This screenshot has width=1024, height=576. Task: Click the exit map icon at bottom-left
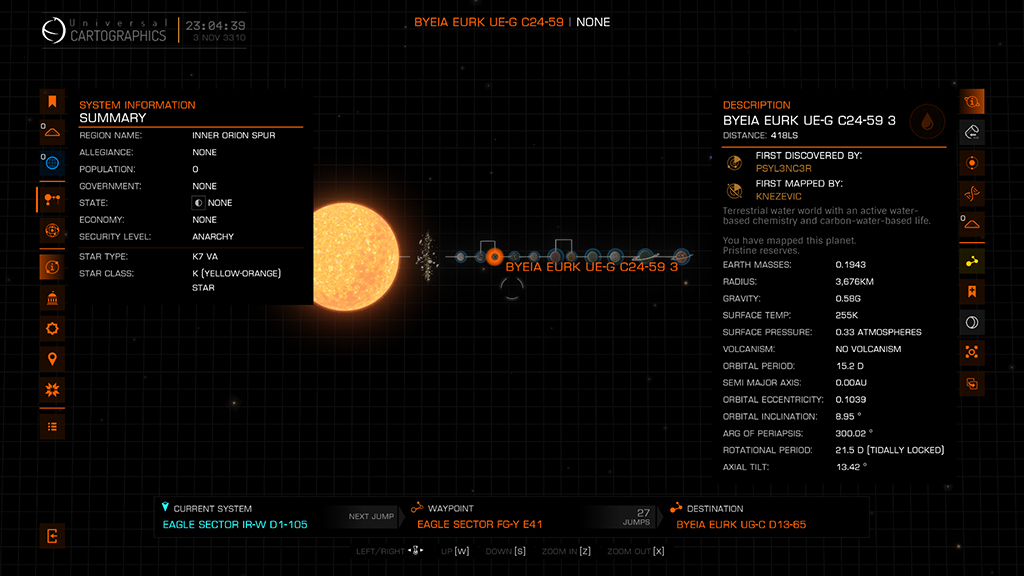click(x=52, y=536)
